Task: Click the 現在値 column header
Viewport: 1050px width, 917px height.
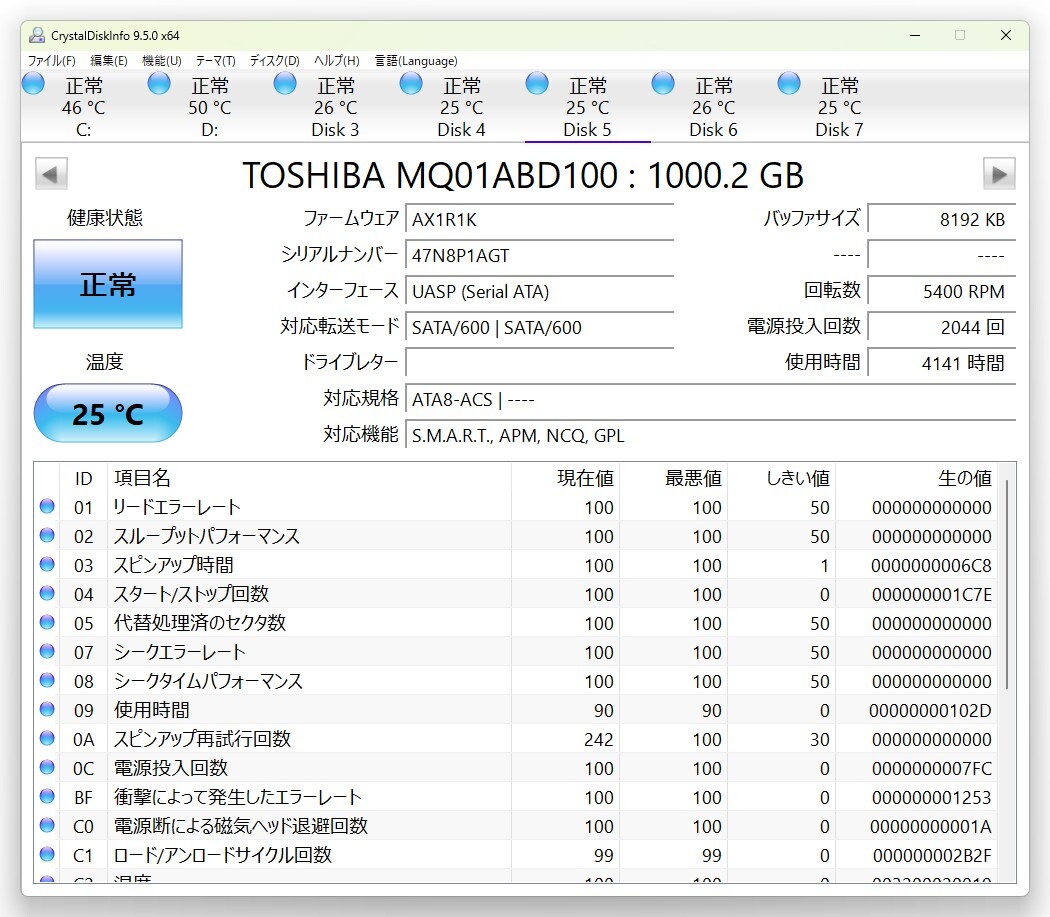Action: (566, 478)
